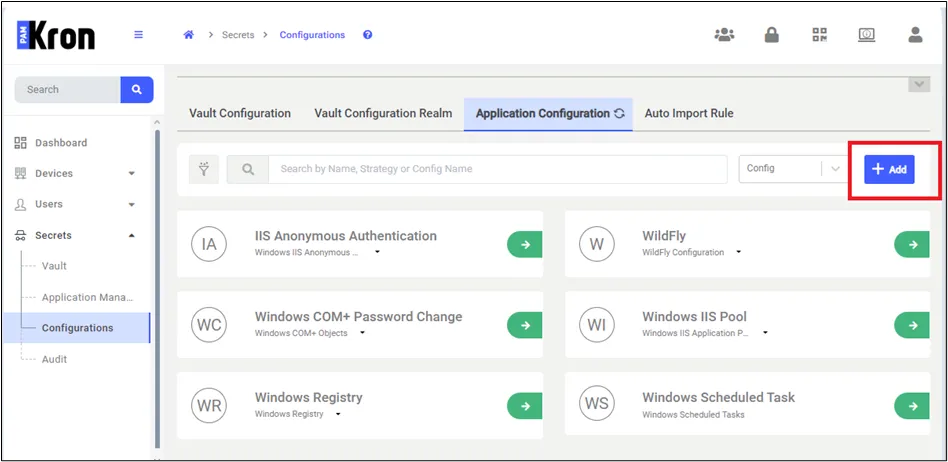Open the QR code icon
This screenshot has height=462, width=948.
tap(820, 35)
